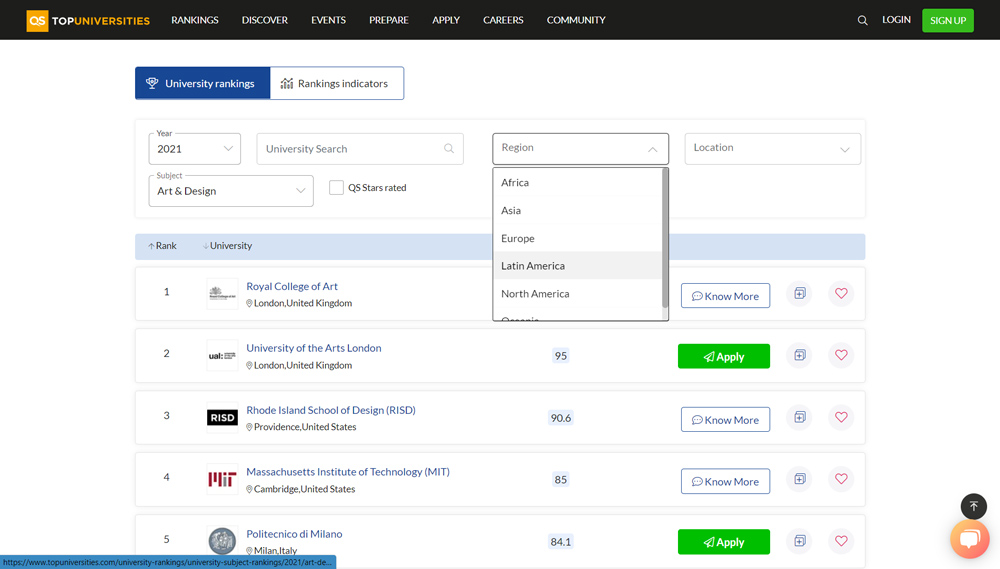
Task: Select North America from Region list
Action: 578,293
